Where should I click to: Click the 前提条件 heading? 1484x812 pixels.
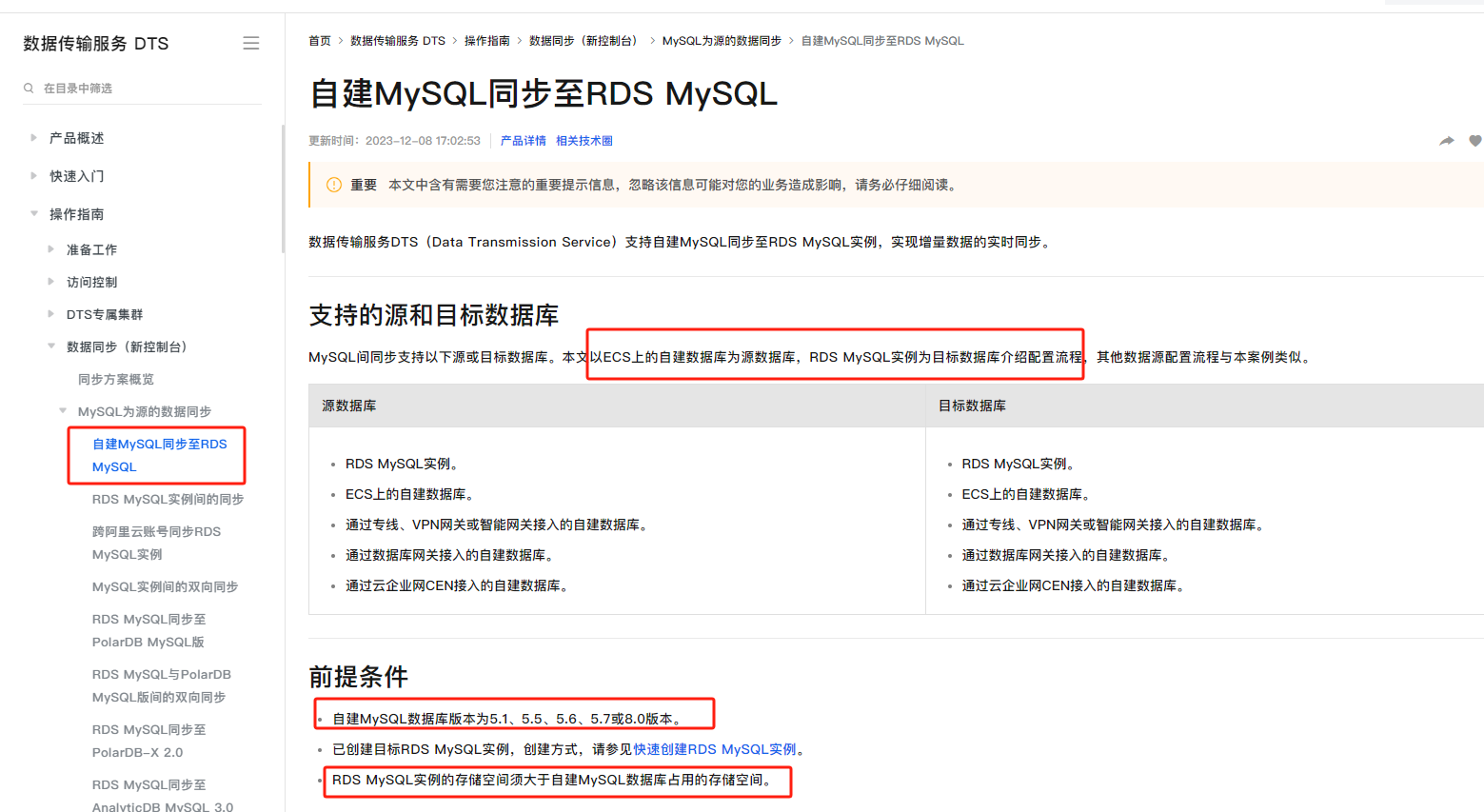pos(358,677)
